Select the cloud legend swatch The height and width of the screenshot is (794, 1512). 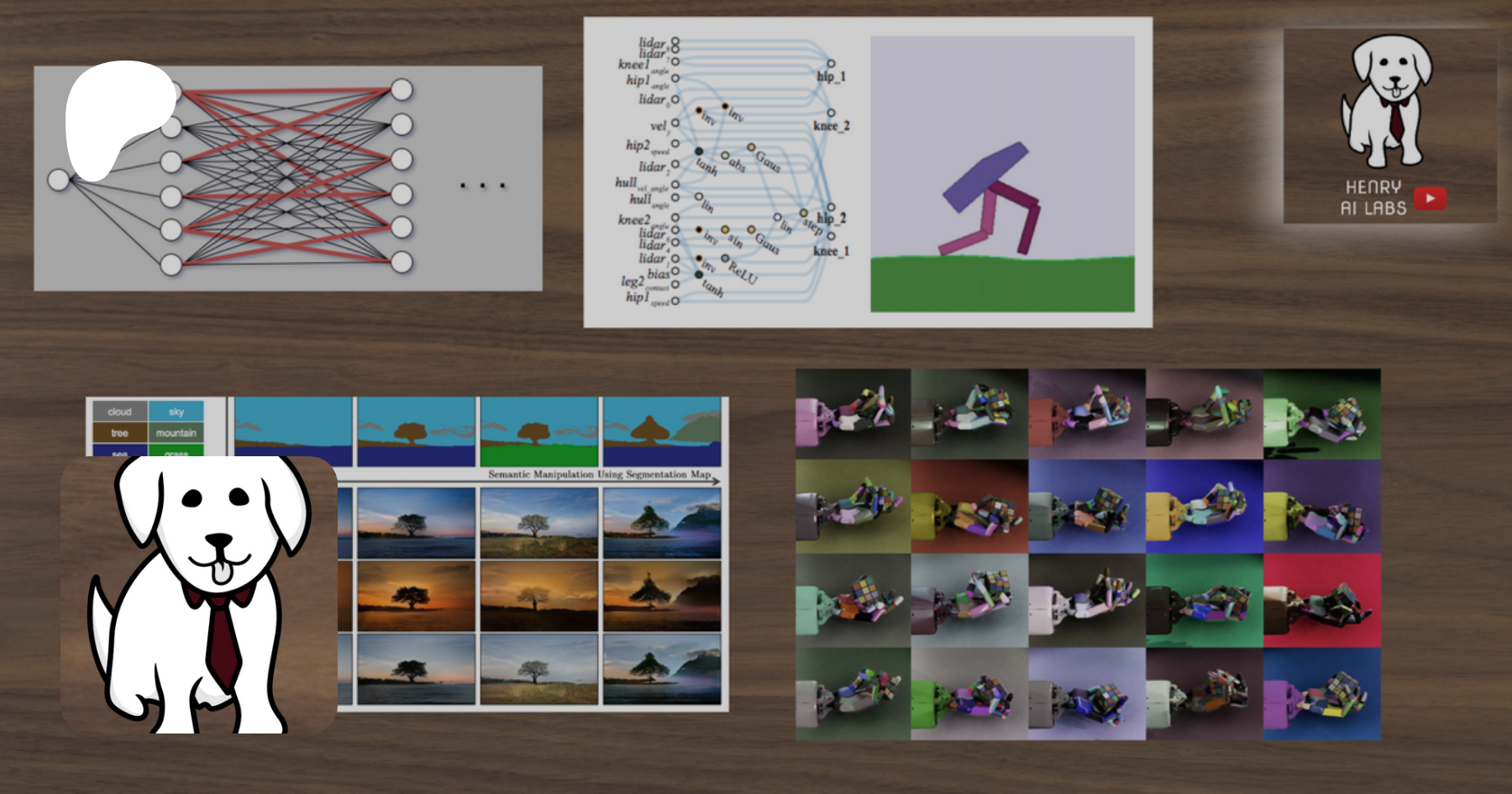point(119,412)
